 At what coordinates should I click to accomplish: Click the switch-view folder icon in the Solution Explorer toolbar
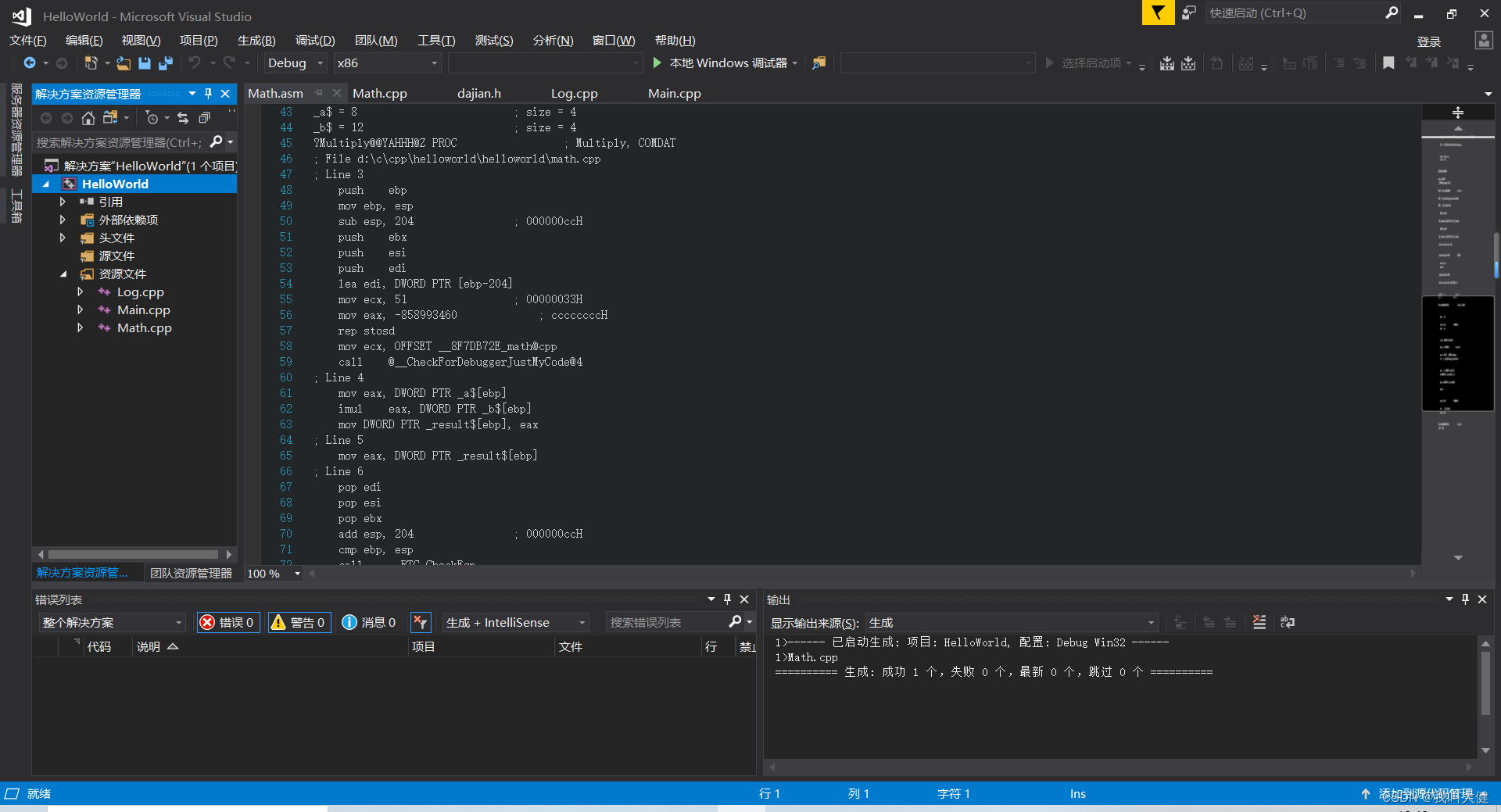109,118
